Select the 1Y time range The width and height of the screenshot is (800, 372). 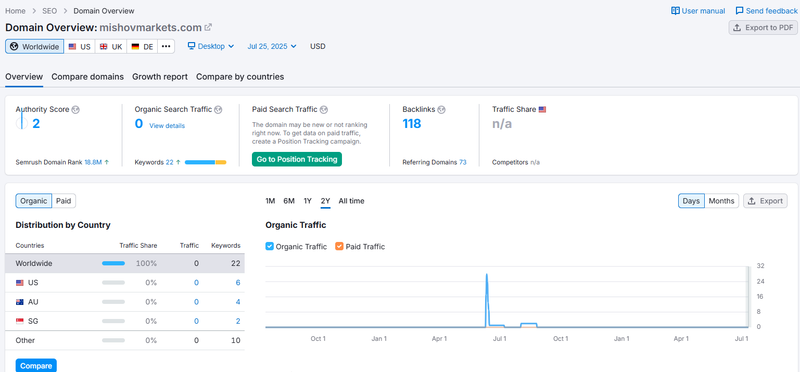pos(308,201)
